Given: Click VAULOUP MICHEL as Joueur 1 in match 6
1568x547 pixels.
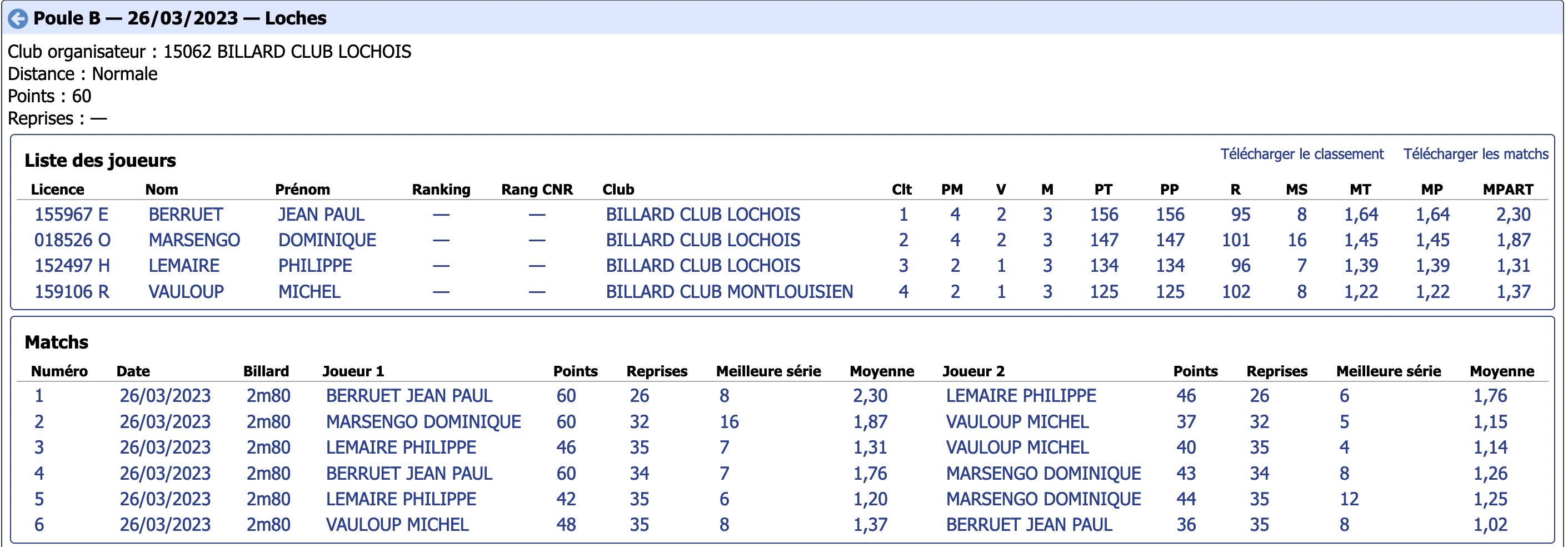Looking at the screenshot, I should click(397, 524).
